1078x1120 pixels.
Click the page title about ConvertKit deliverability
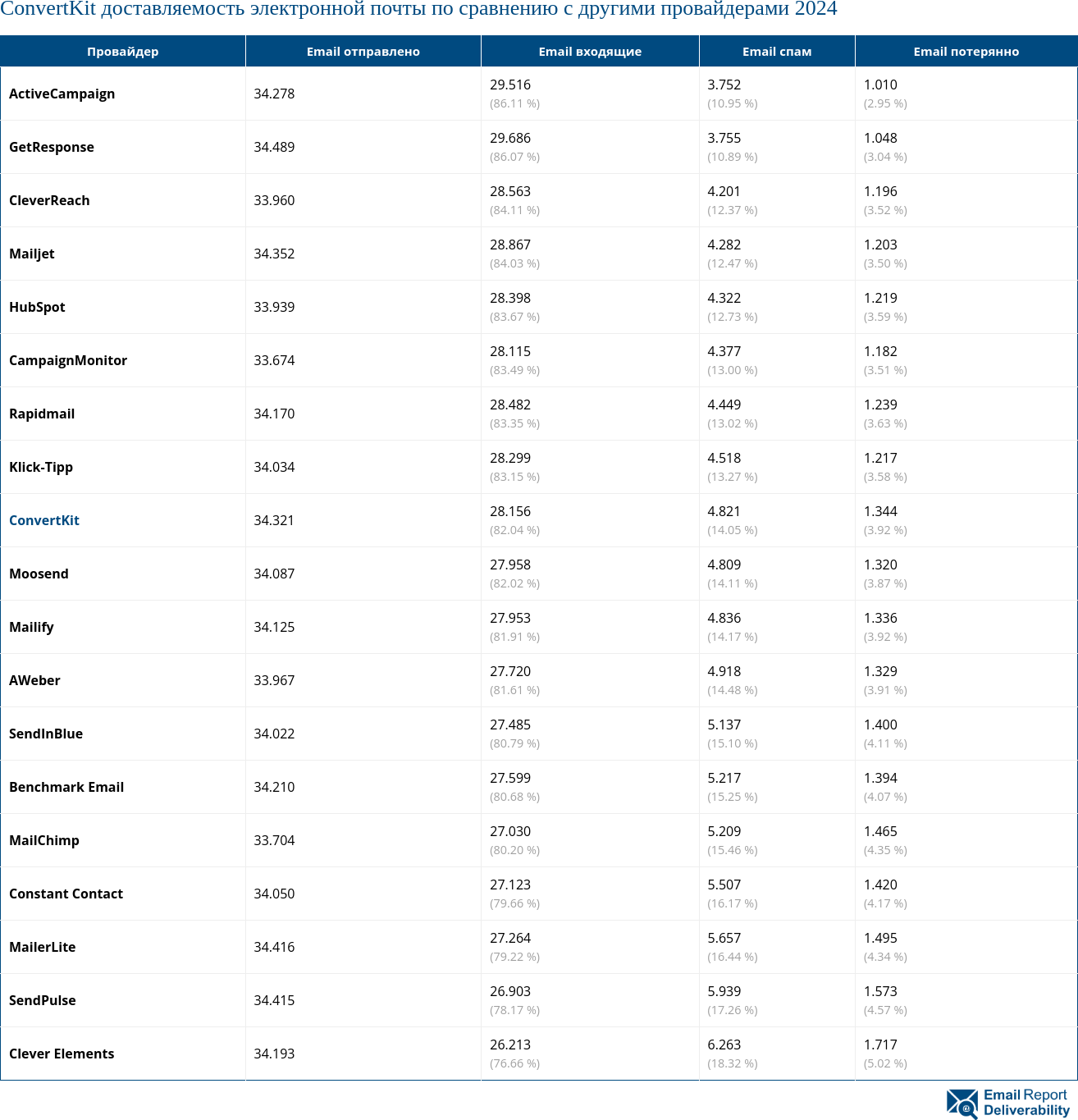[x=418, y=10]
